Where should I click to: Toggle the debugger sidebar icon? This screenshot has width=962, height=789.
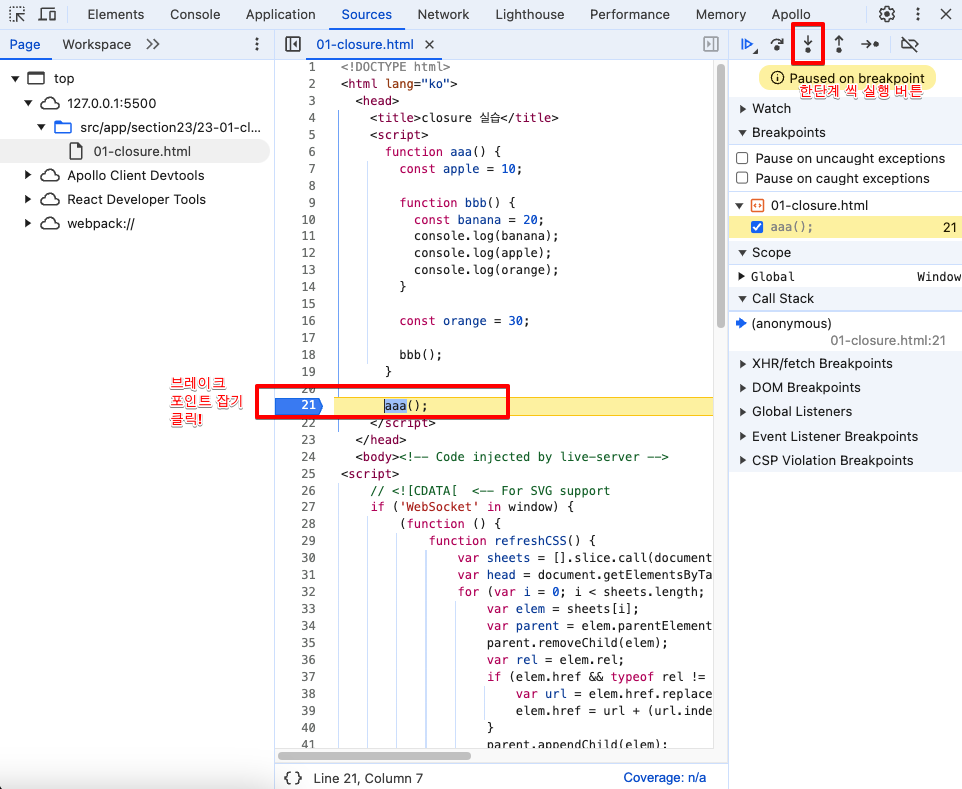pyautogui.click(x=710, y=44)
